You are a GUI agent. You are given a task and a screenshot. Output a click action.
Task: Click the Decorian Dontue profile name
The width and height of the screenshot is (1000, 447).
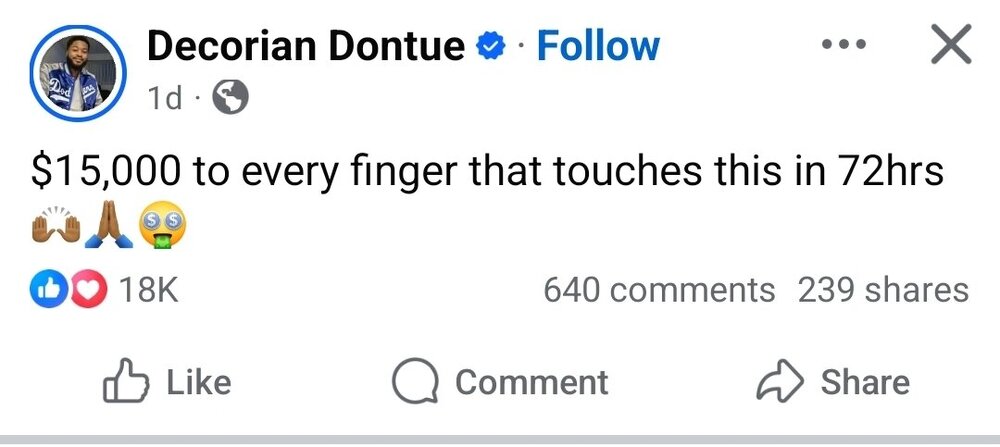pos(306,46)
